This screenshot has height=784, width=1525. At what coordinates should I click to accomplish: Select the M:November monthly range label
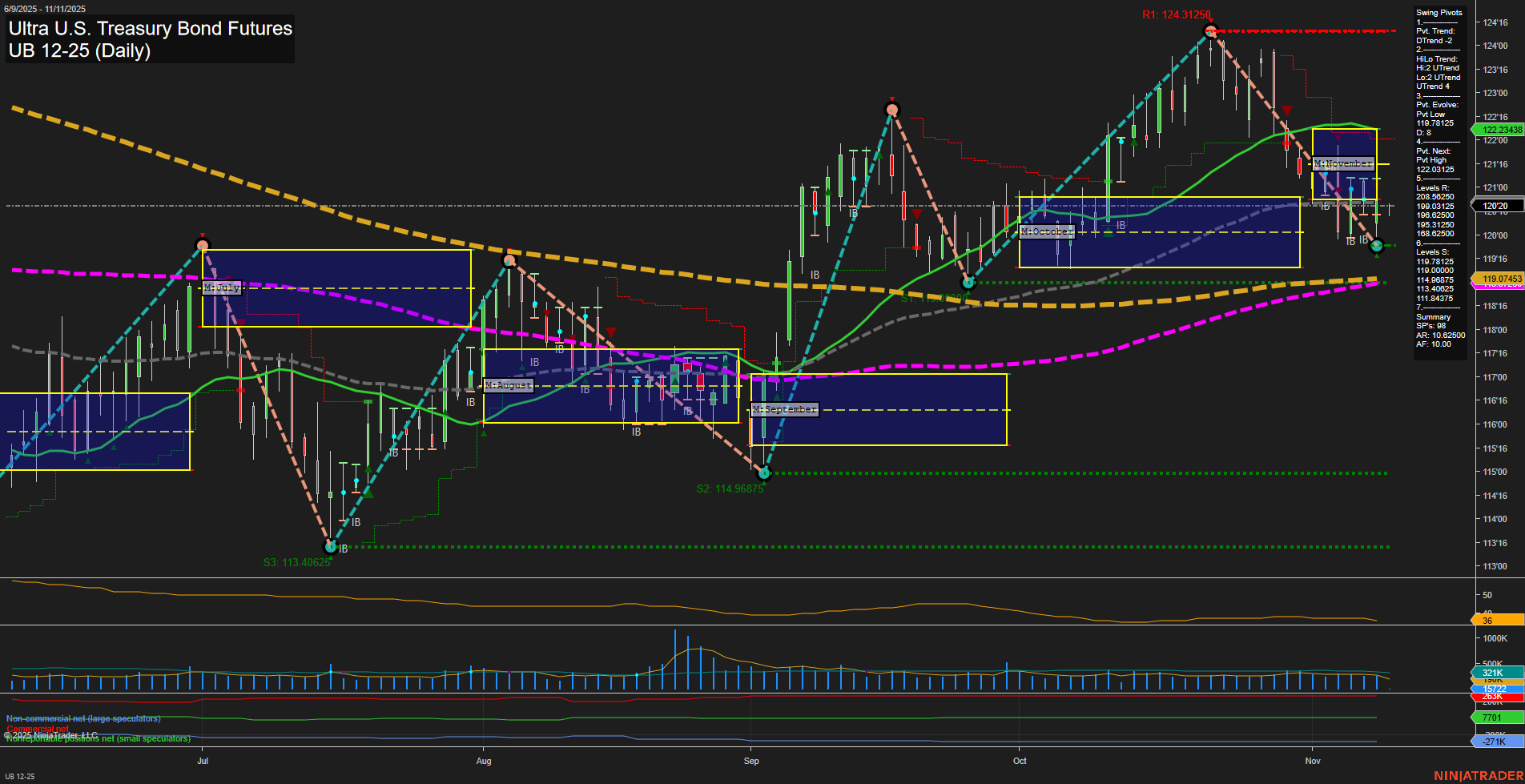[x=1343, y=163]
